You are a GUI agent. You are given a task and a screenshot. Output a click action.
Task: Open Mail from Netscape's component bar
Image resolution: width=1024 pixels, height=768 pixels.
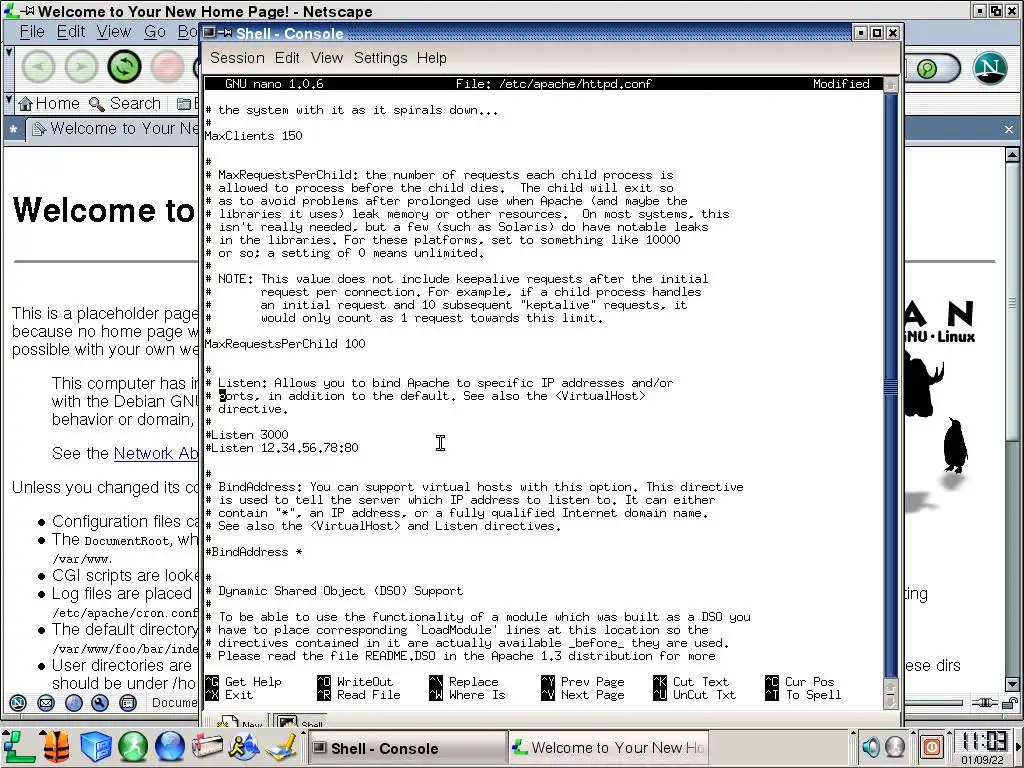(46, 703)
